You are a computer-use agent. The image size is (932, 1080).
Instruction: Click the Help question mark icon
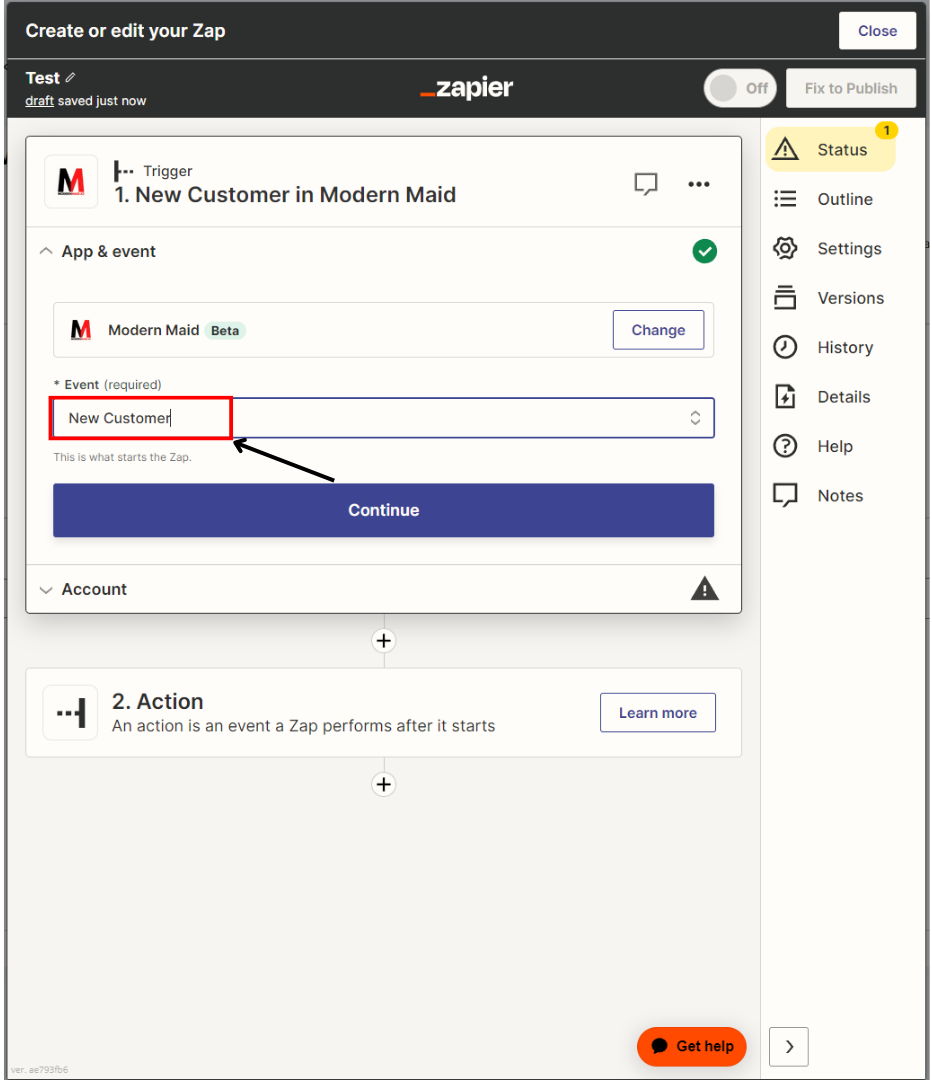point(785,446)
